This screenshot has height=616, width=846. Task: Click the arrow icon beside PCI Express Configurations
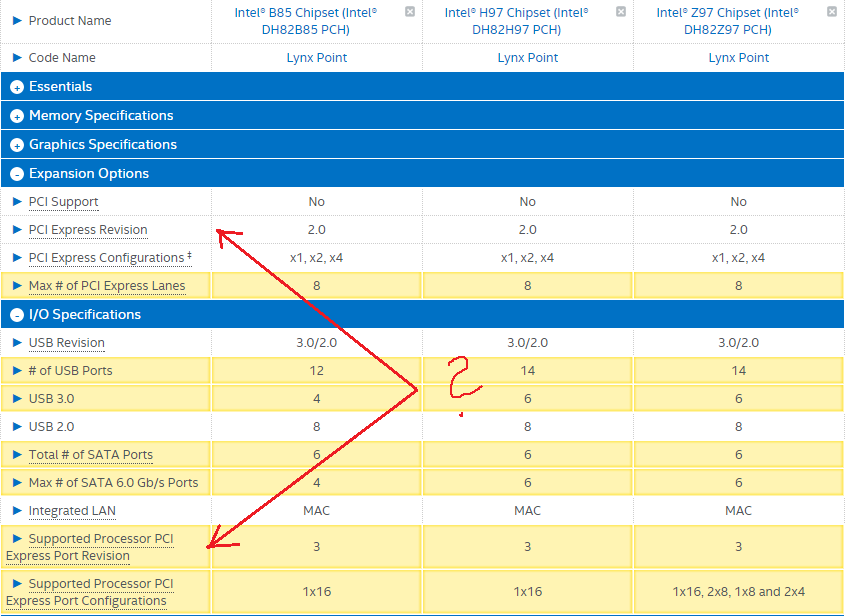(x=17, y=257)
